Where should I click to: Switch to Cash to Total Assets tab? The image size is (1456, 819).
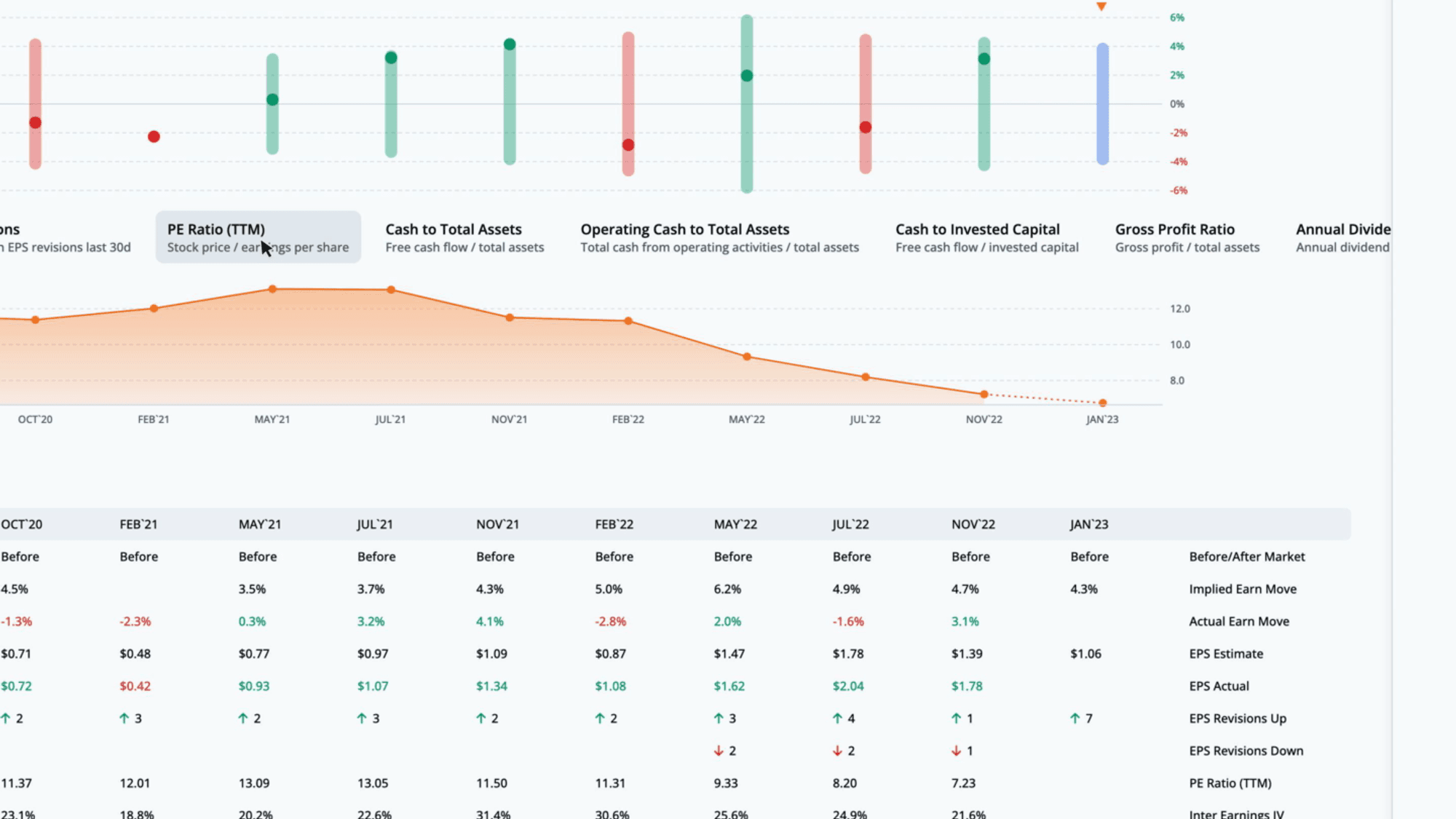click(x=464, y=237)
